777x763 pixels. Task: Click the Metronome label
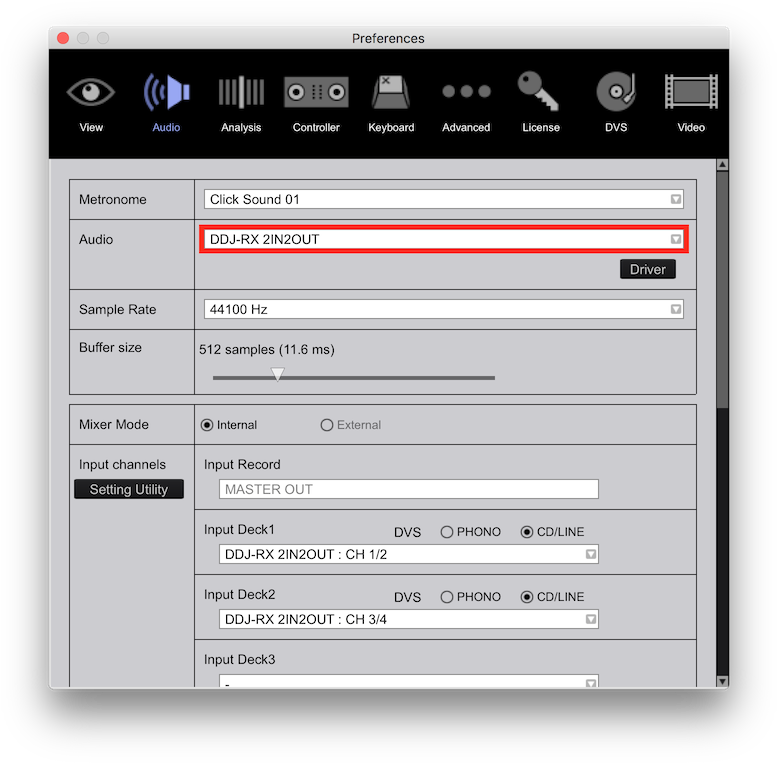click(112, 199)
